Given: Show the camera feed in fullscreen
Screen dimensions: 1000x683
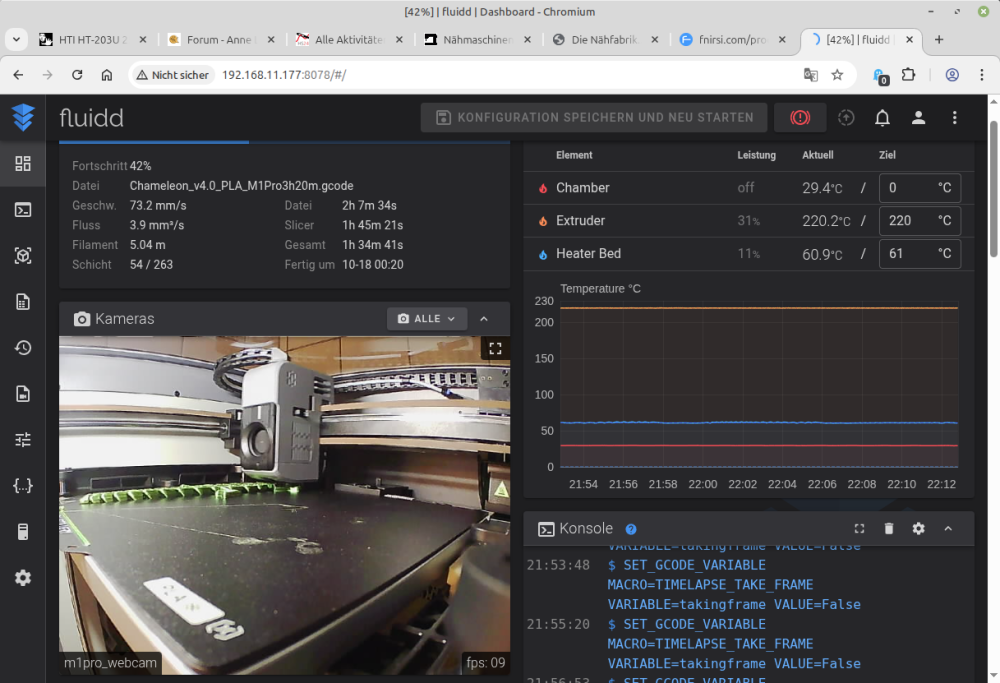Looking at the screenshot, I should click(494, 349).
